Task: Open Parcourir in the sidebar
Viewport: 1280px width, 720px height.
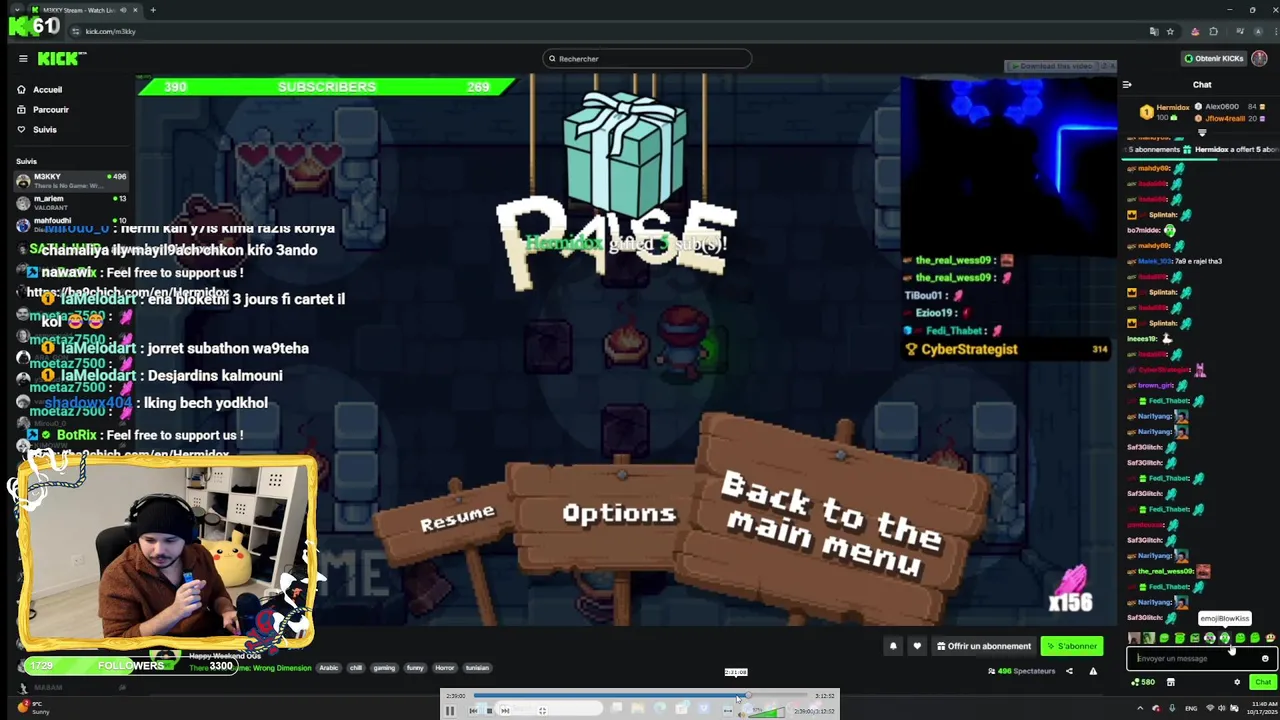Action: tap(50, 109)
